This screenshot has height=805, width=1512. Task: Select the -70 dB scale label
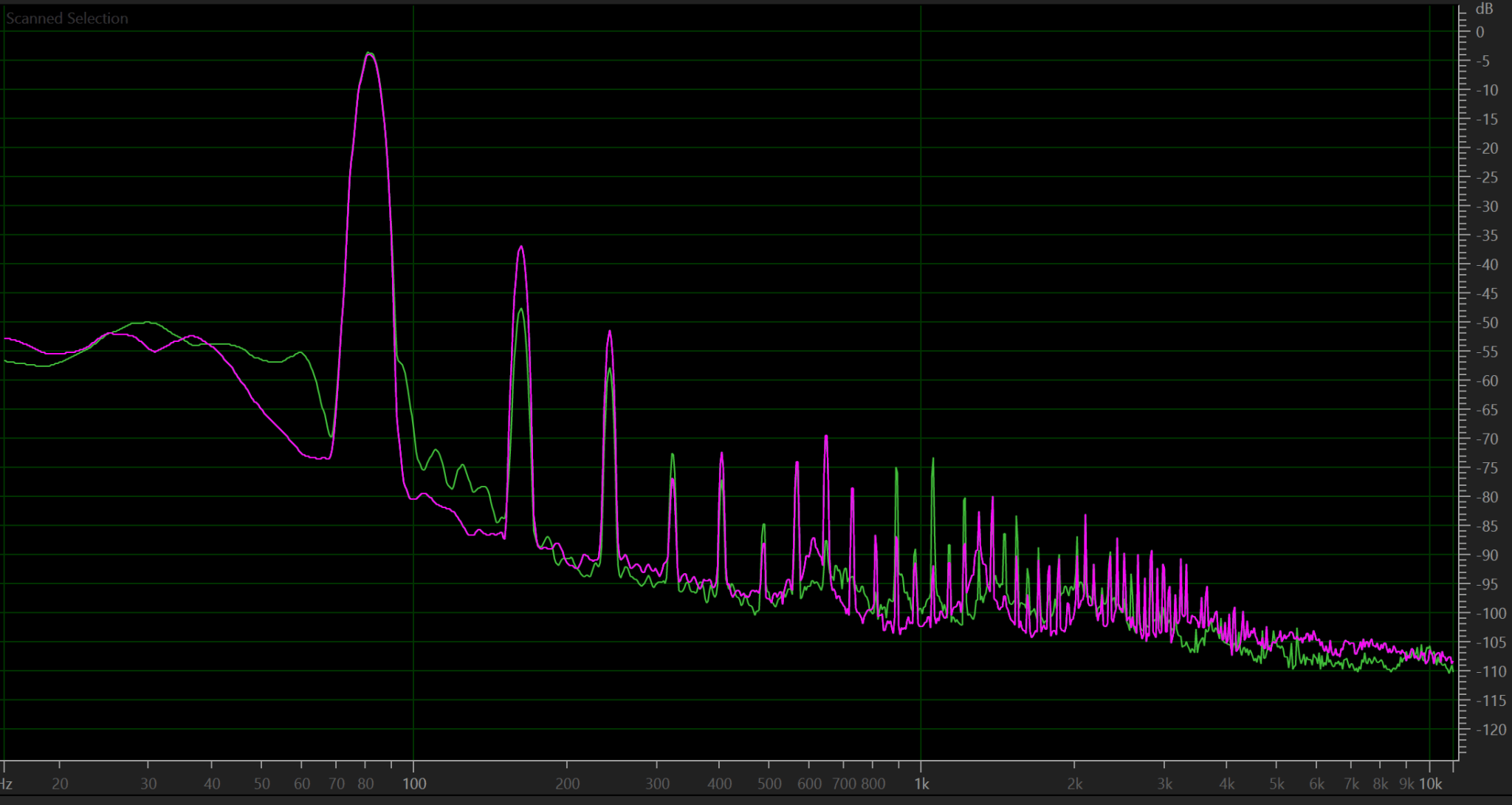coord(1487,439)
